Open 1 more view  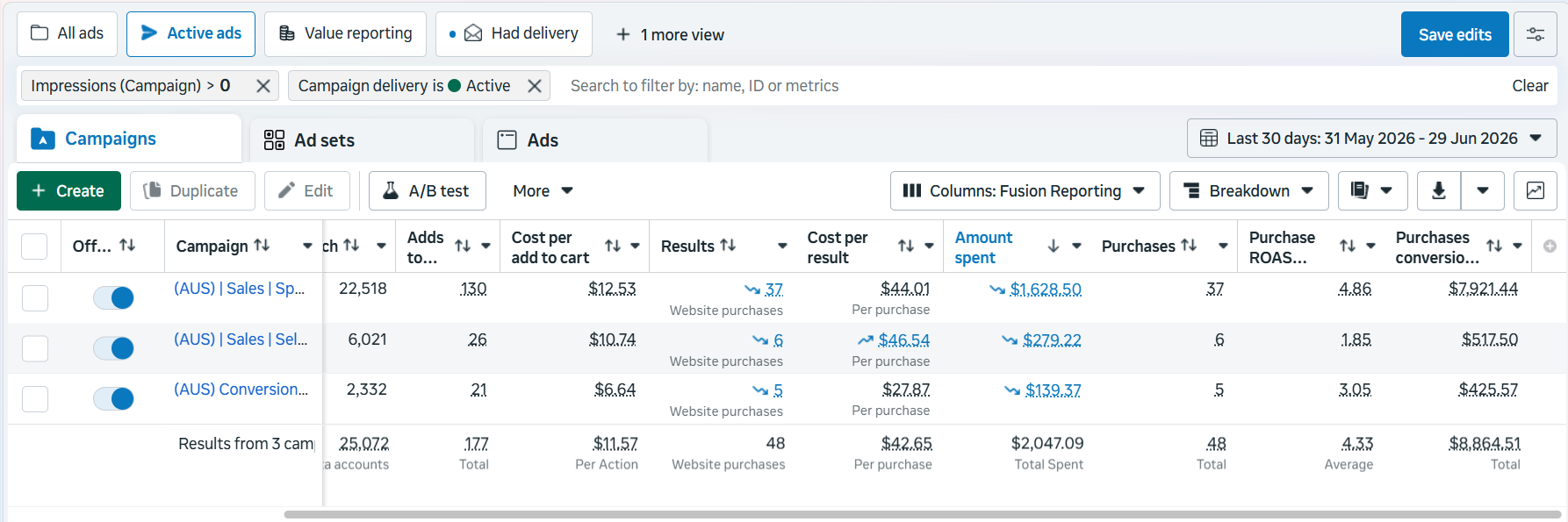click(x=671, y=34)
